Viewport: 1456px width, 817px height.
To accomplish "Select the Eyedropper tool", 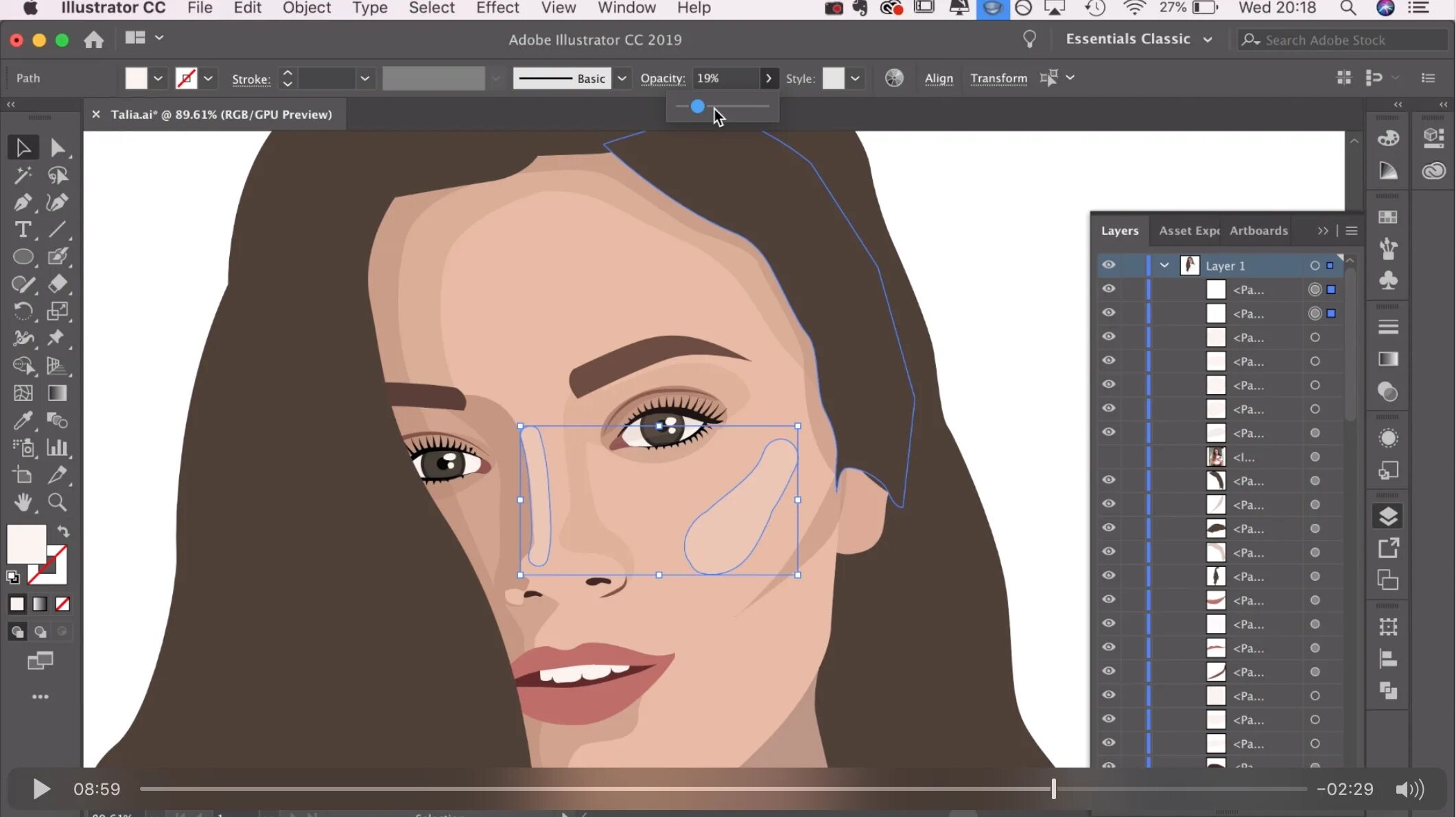I will coord(22,420).
